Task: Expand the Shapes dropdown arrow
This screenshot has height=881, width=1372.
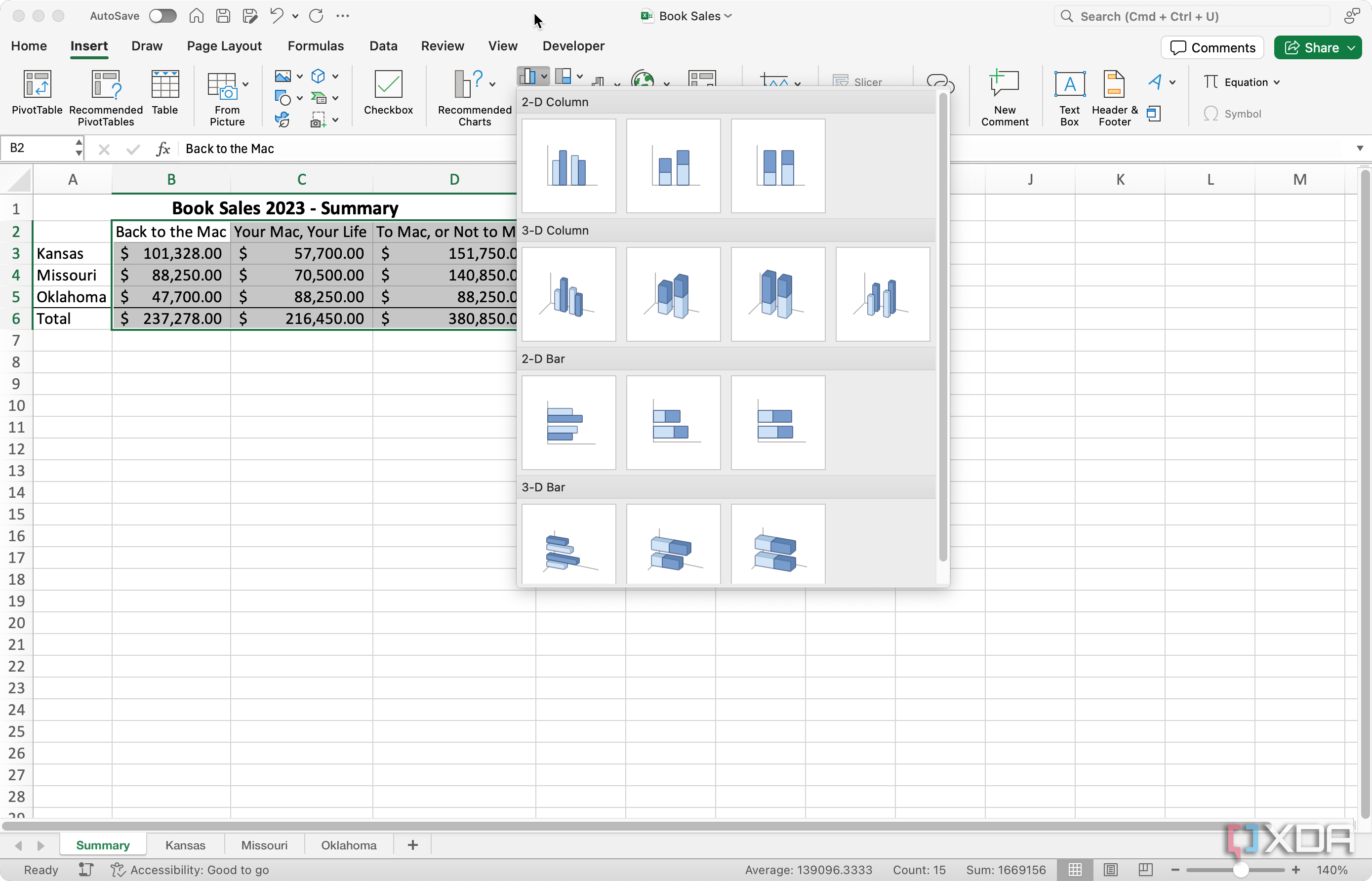Action: (299, 98)
